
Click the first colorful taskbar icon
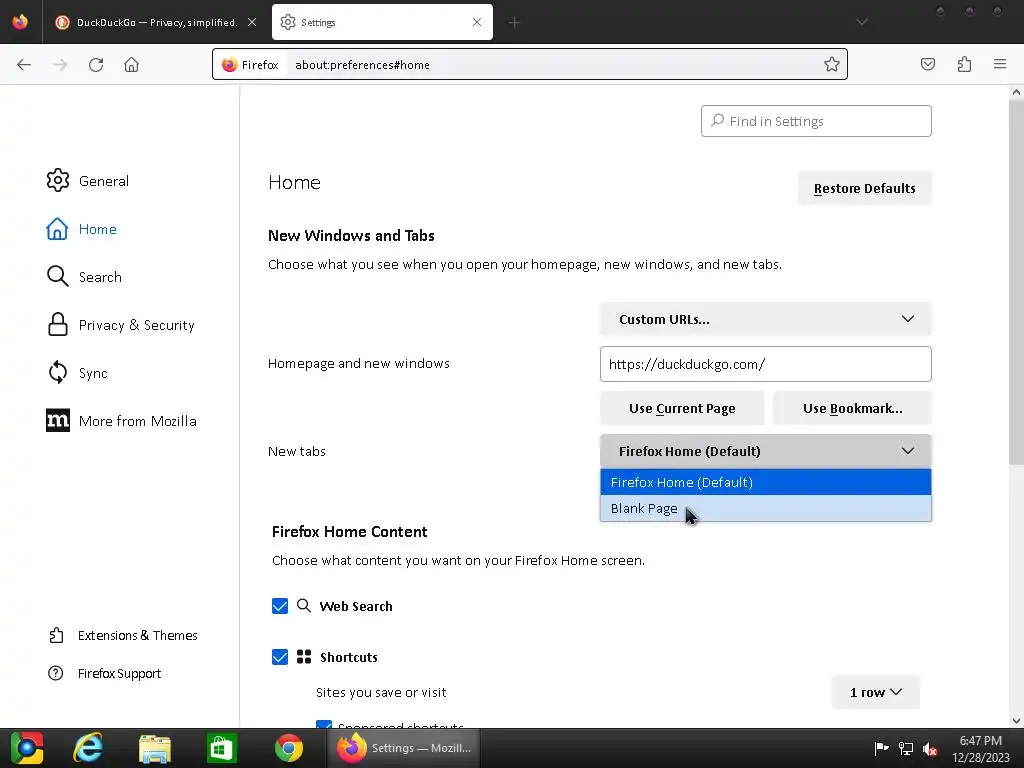click(27, 748)
